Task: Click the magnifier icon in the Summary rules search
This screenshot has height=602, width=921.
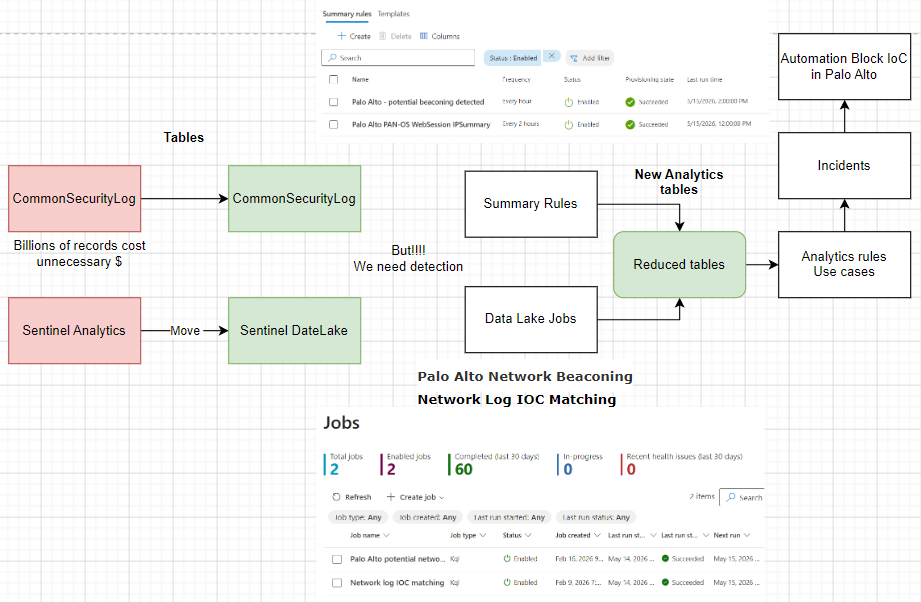Action: [x=332, y=58]
